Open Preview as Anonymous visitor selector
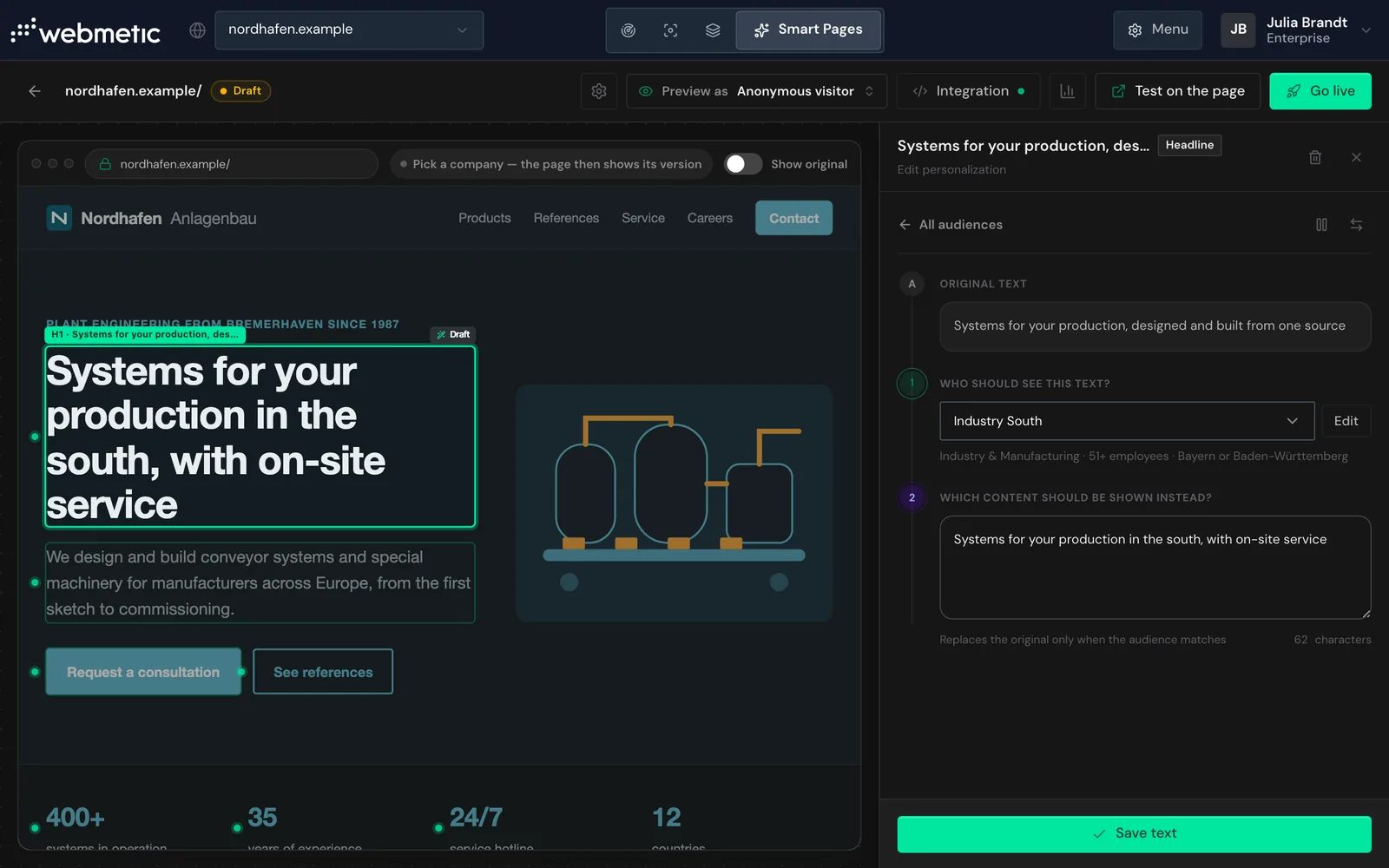1389x868 pixels. pos(756,91)
